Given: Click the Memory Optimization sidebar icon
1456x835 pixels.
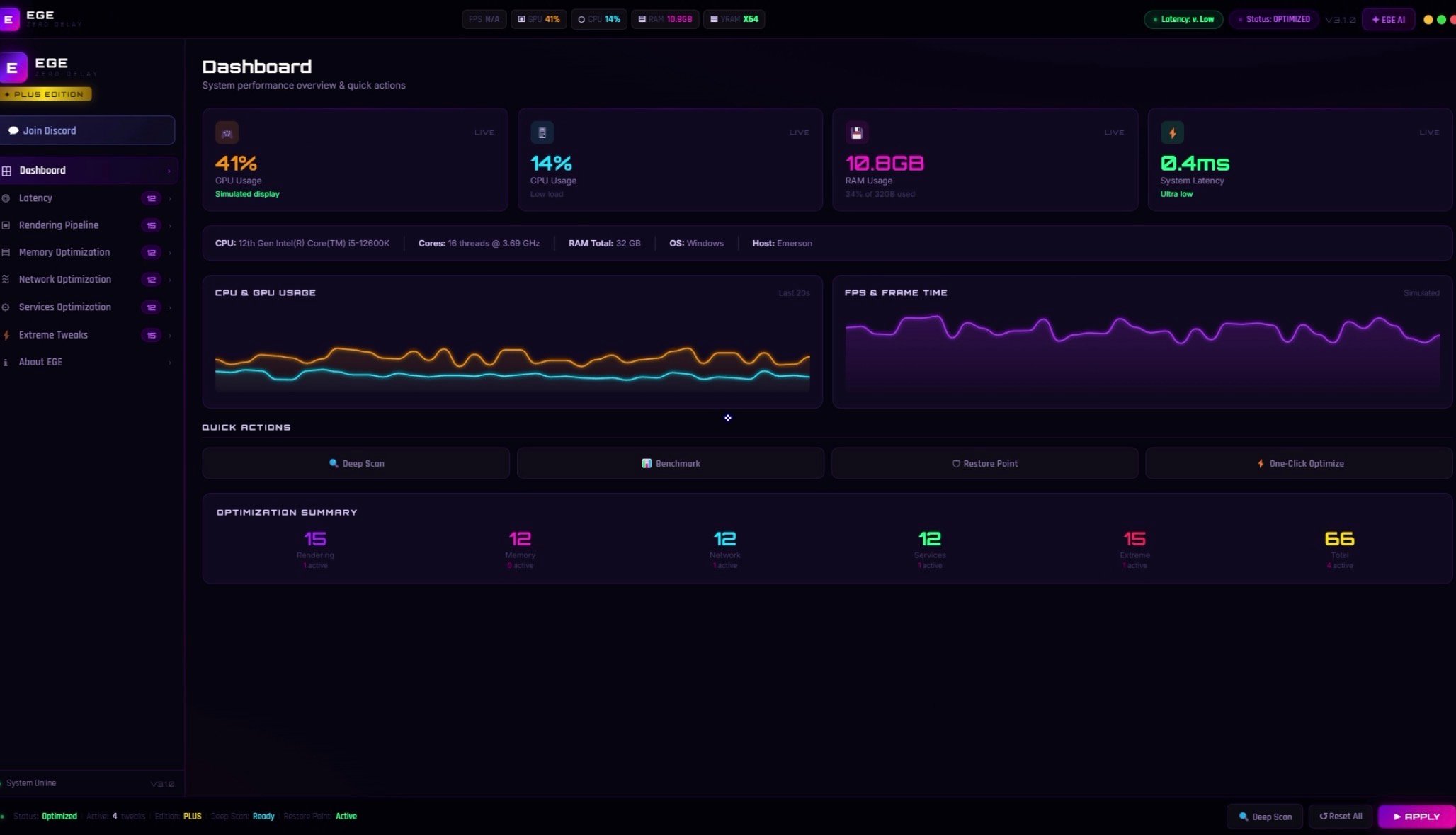Looking at the screenshot, I should point(6,252).
